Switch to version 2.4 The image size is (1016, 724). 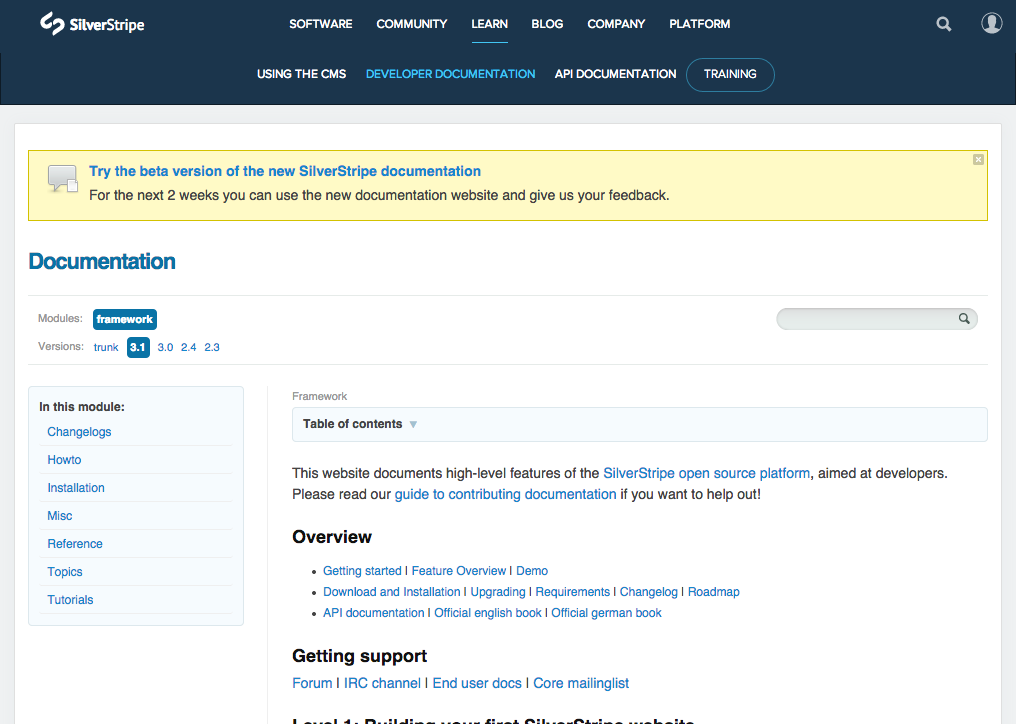(189, 347)
